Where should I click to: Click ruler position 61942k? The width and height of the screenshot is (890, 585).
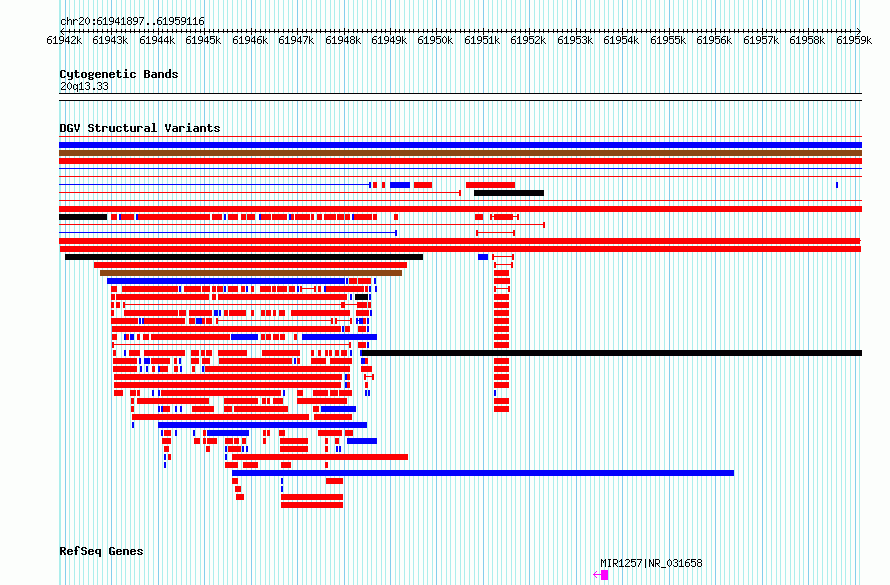point(64,40)
